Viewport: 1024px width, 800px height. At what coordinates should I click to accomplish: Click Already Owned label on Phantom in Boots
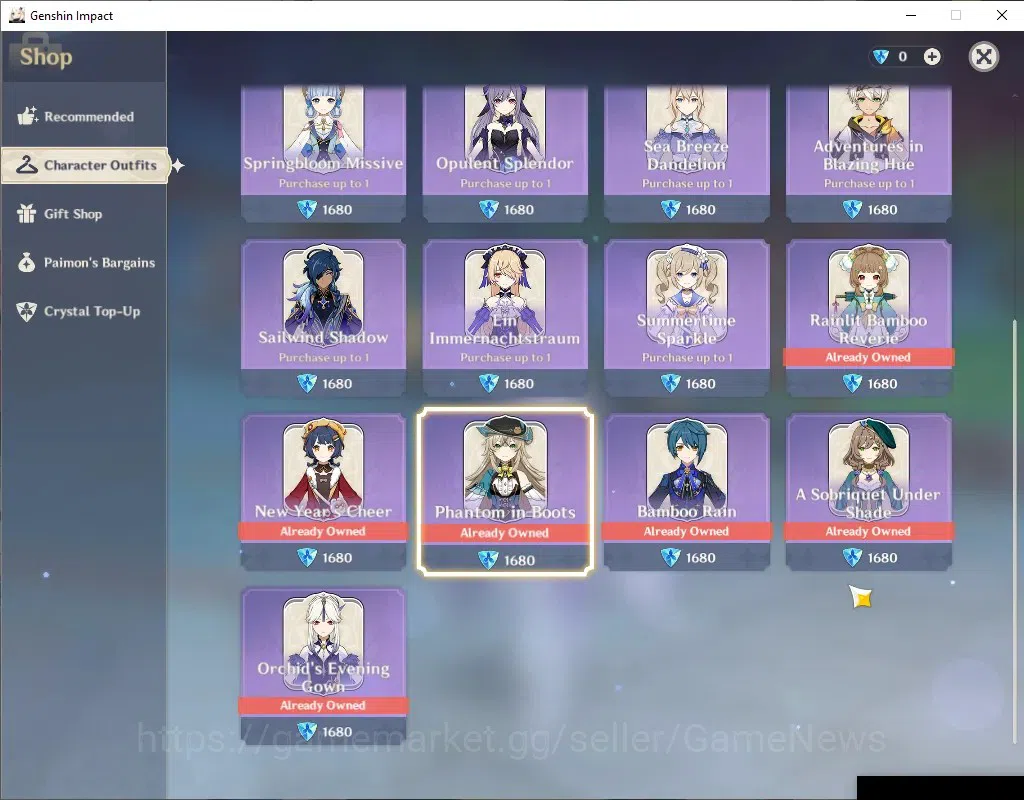505,533
